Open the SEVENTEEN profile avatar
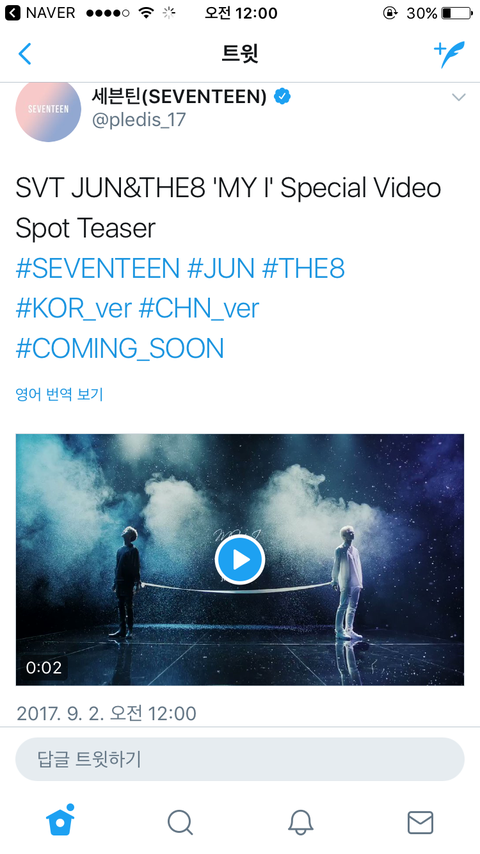Viewport: 480px width, 854px height. point(48,110)
